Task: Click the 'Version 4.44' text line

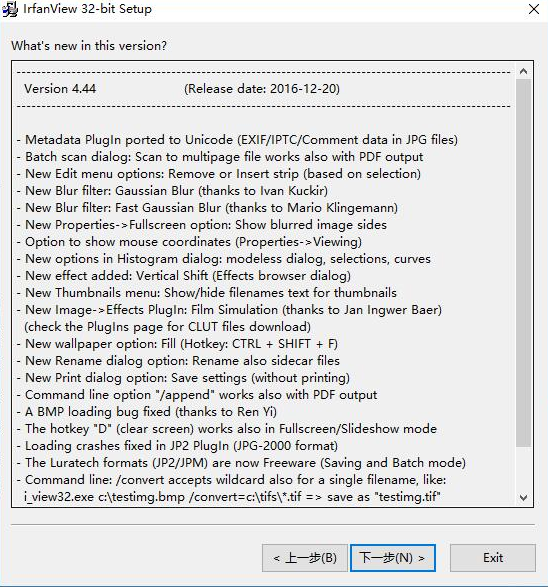Action: (60, 89)
